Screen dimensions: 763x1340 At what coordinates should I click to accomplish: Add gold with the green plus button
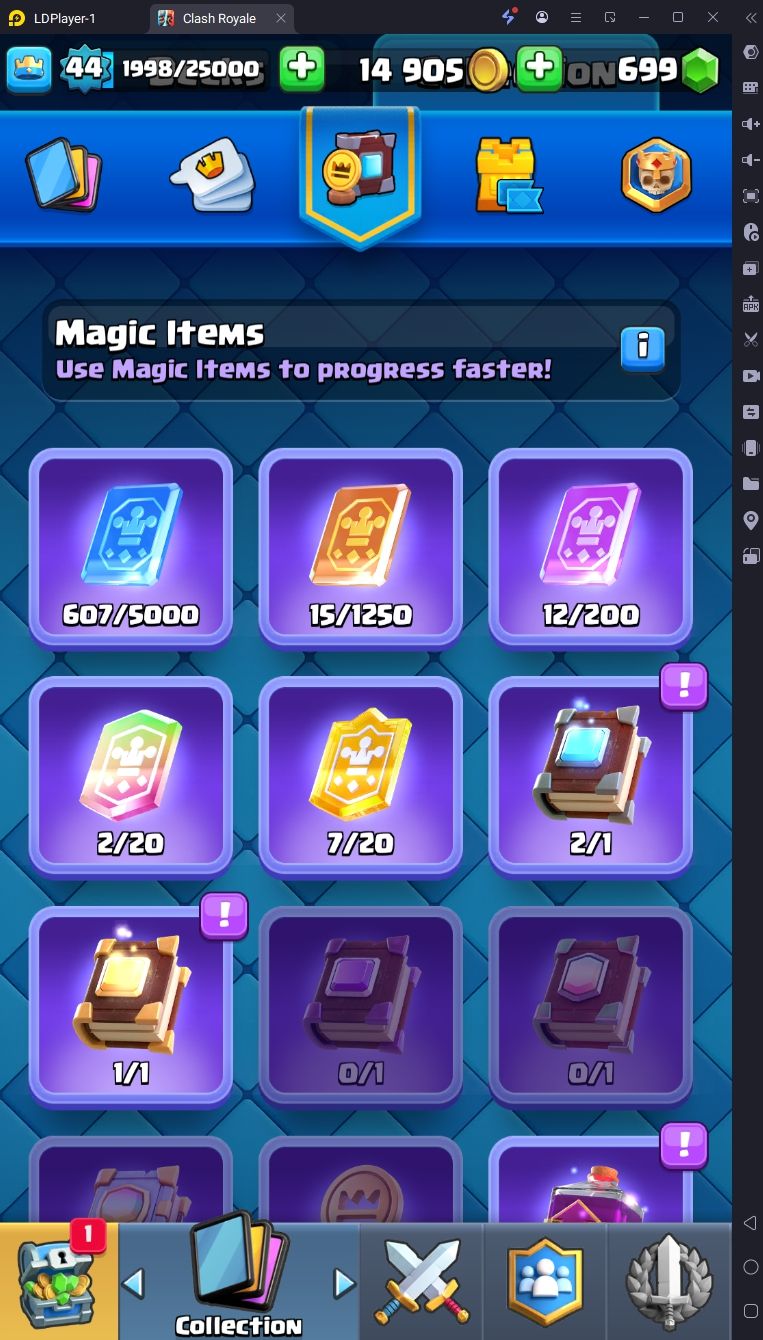[539, 69]
